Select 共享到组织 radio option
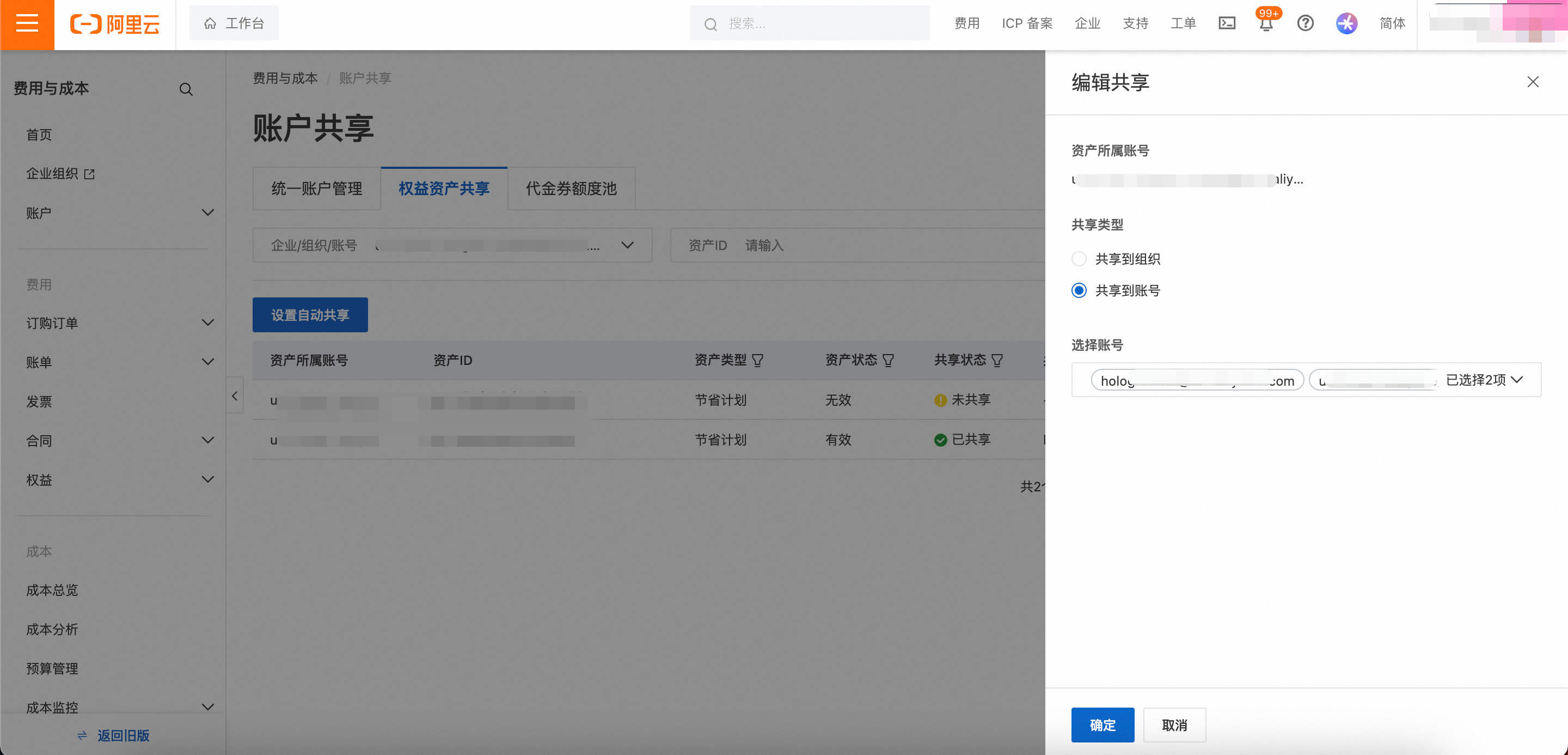Image resolution: width=1568 pixels, height=755 pixels. (1079, 259)
